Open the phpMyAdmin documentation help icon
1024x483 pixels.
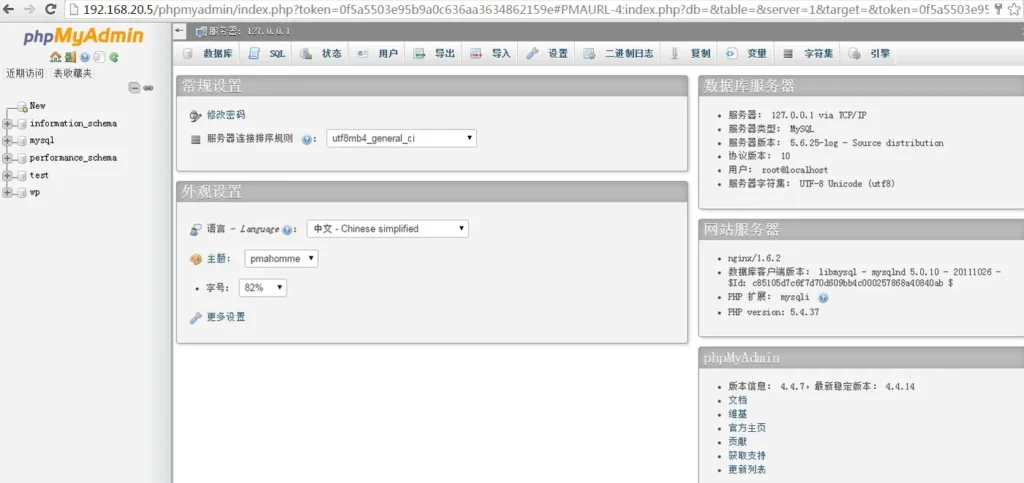coord(85,58)
